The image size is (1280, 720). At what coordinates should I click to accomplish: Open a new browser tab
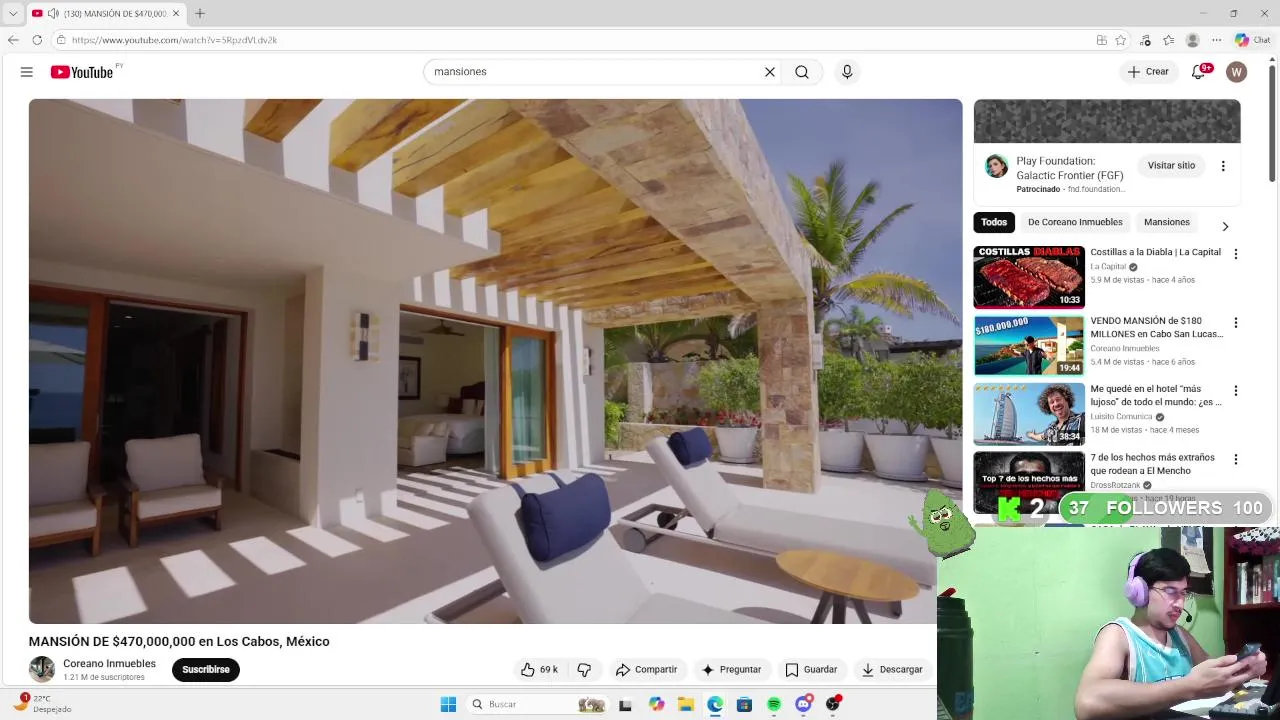coord(200,13)
